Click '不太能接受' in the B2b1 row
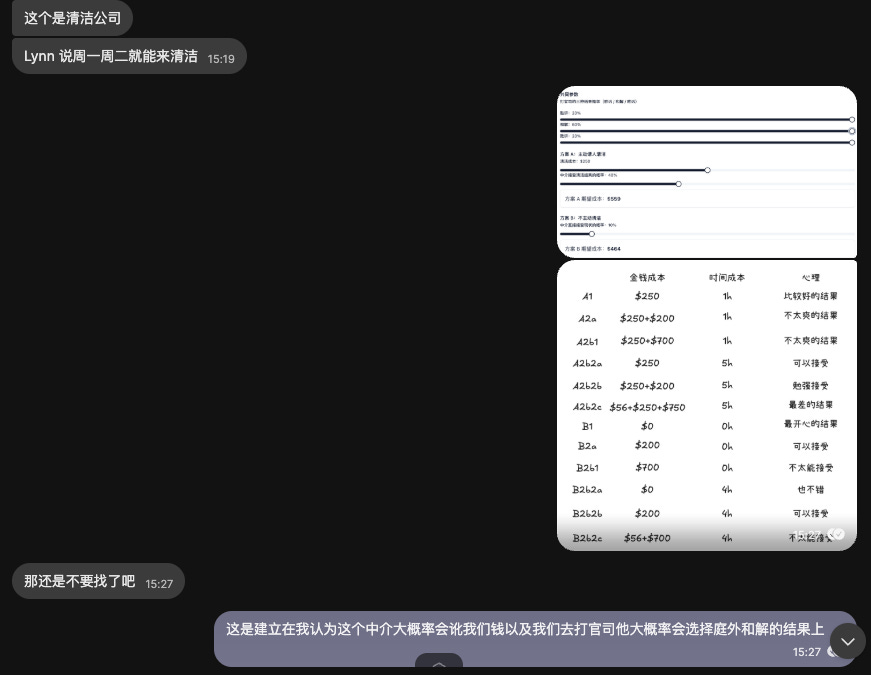871x675 pixels. [810, 468]
